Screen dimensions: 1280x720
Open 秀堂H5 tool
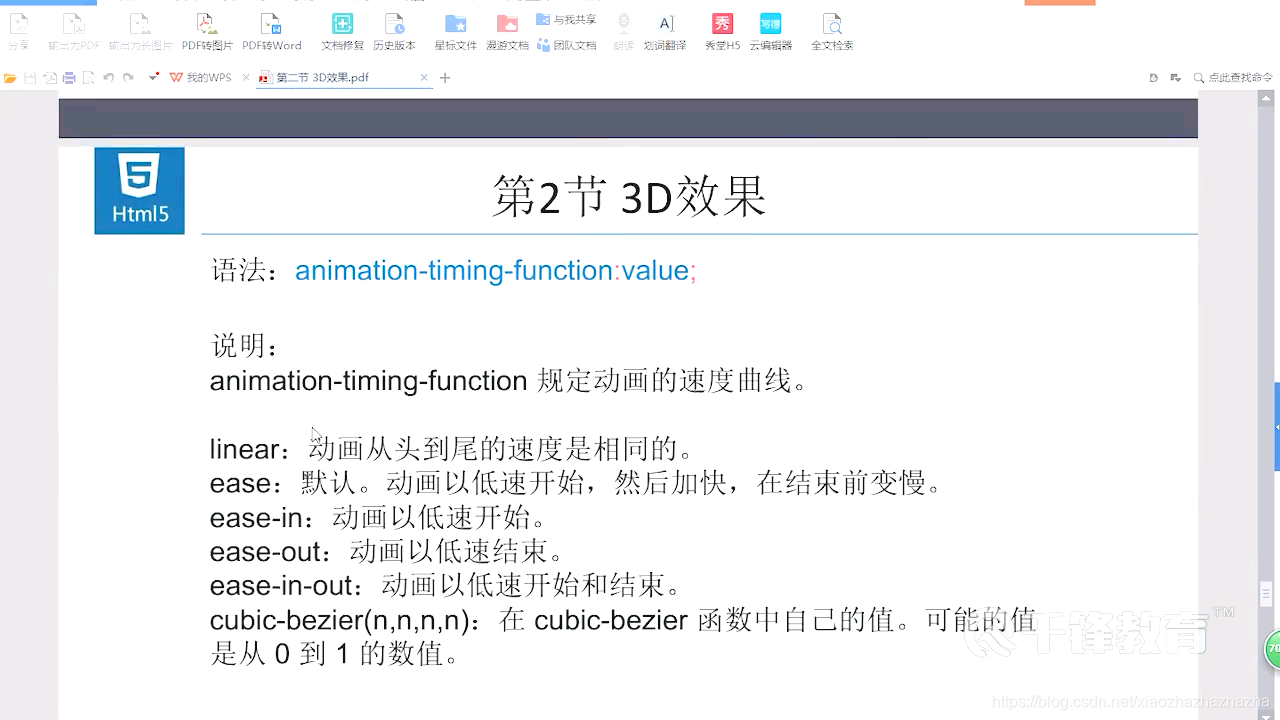click(x=722, y=31)
